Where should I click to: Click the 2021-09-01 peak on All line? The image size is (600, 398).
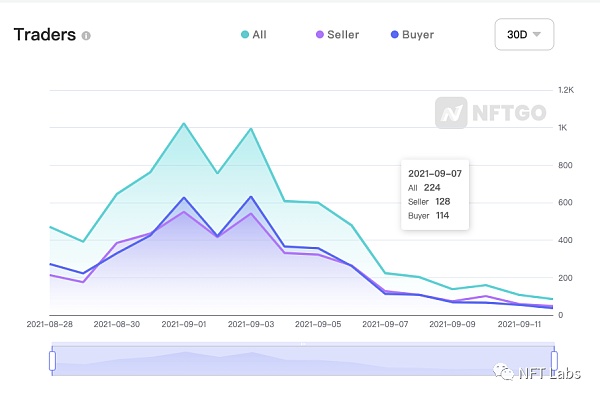click(x=184, y=124)
